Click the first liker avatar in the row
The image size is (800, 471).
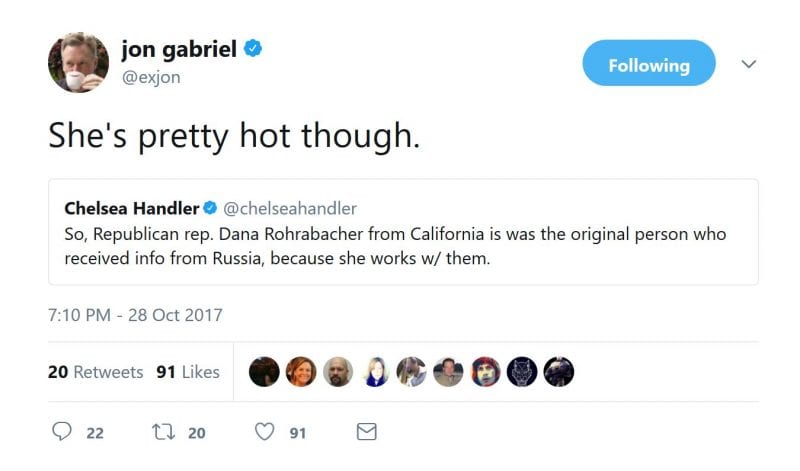pos(264,371)
